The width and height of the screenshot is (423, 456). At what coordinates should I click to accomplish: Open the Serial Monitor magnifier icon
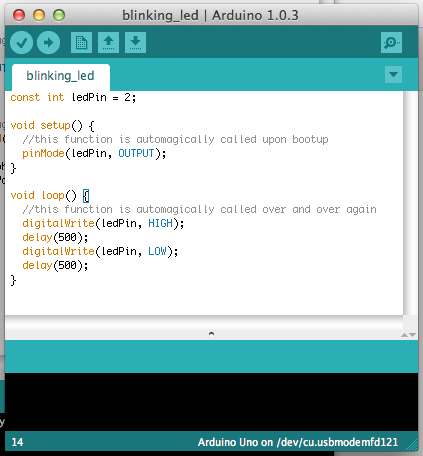click(391, 43)
